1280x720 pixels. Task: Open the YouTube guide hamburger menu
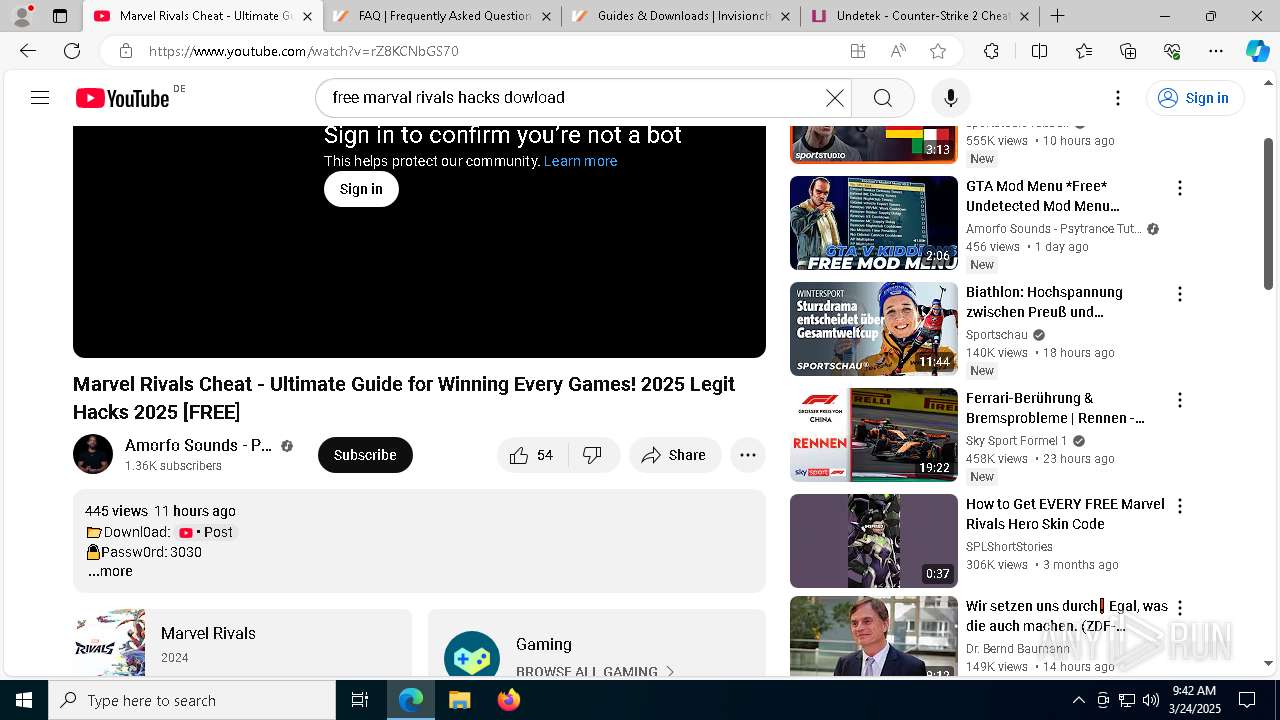point(40,97)
